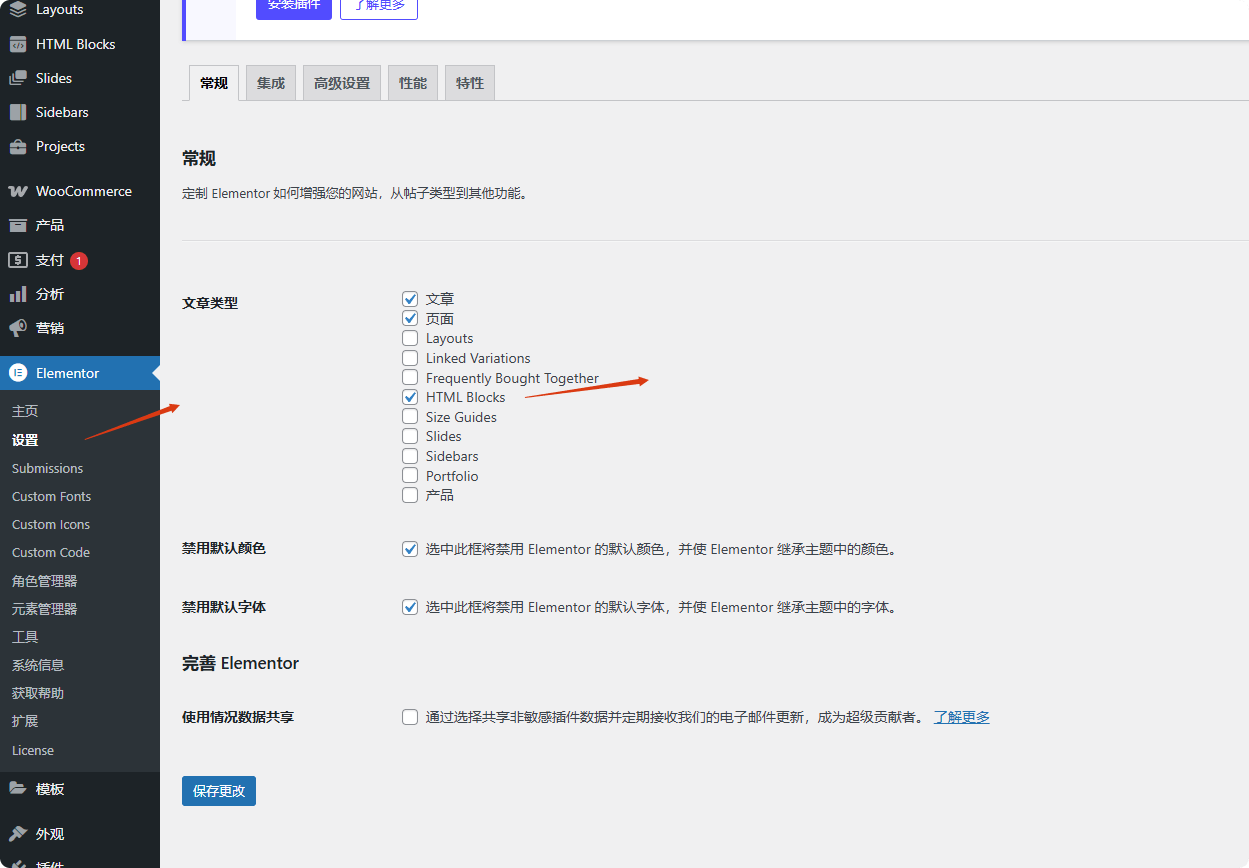
Task: Open the 系统信息 submenu item
Action: (x=38, y=665)
